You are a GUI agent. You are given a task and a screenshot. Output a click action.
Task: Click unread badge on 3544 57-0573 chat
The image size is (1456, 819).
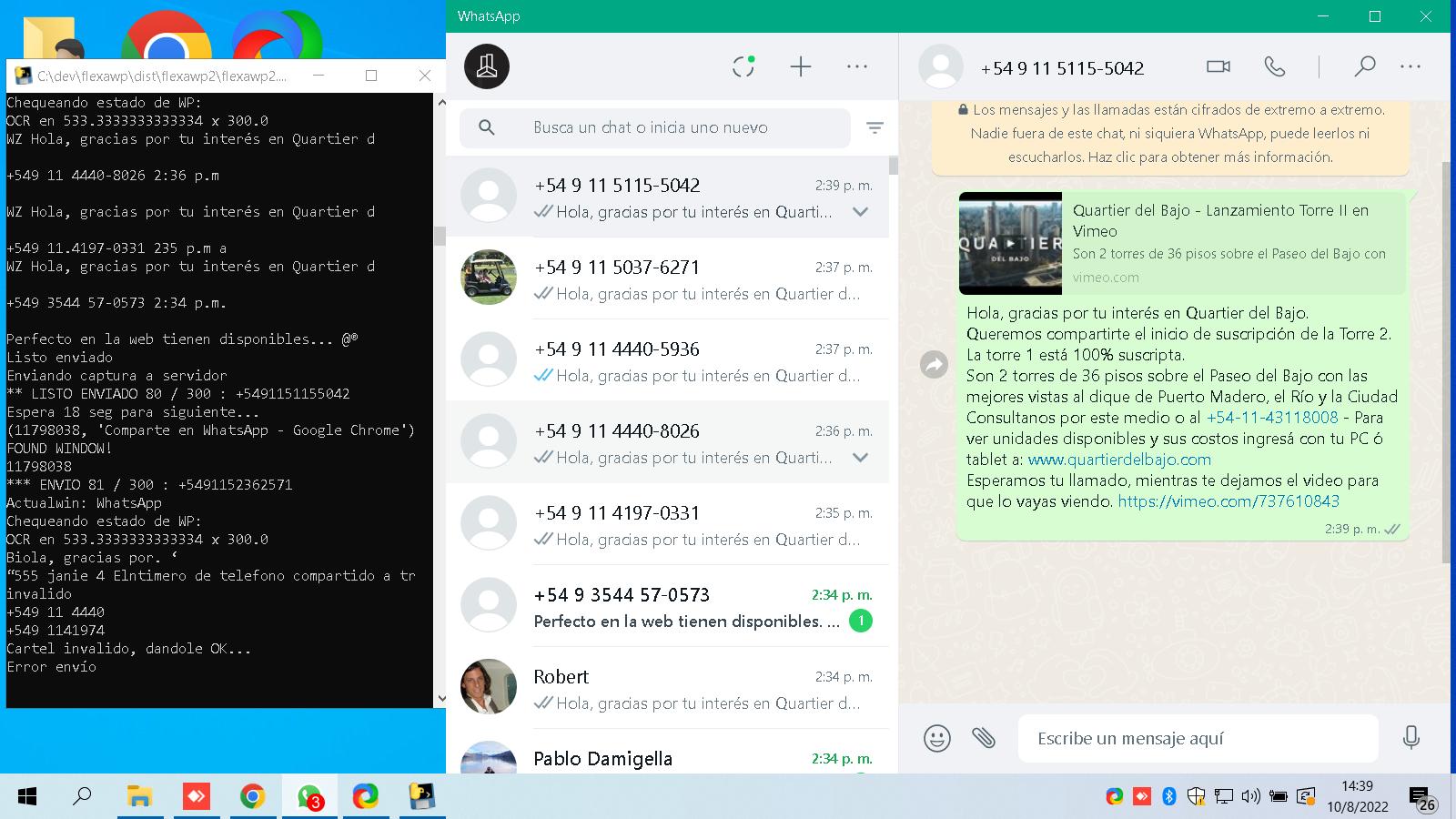(x=860, y=622)
